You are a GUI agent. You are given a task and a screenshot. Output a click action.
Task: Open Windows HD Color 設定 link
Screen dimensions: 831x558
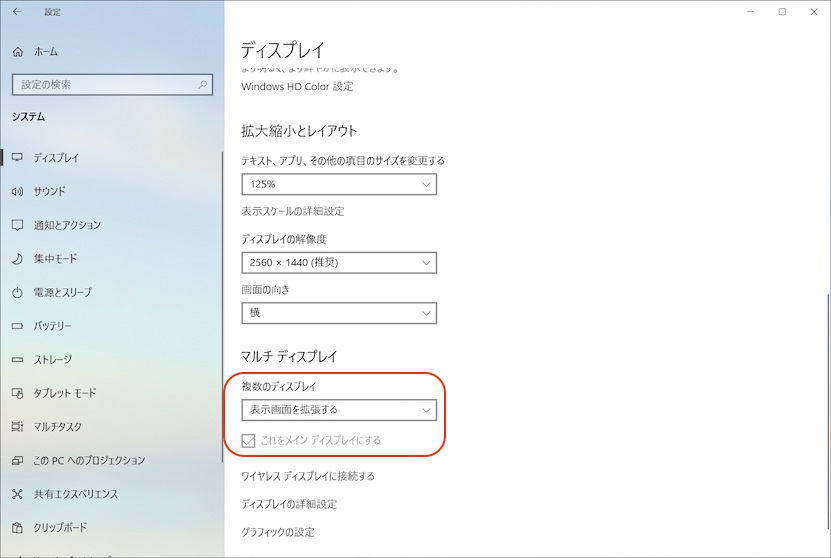[297, 86]
